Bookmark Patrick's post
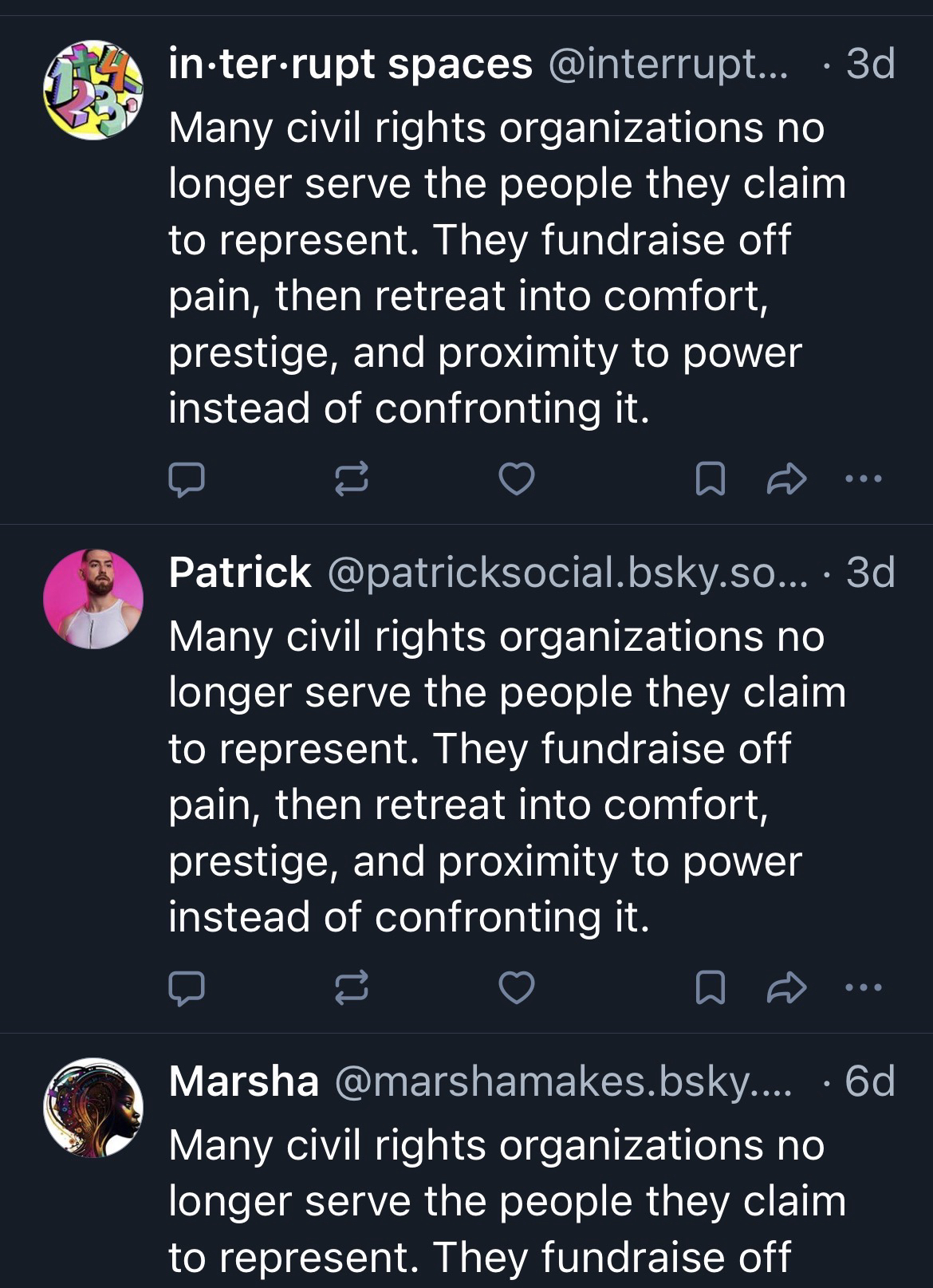 710,987
